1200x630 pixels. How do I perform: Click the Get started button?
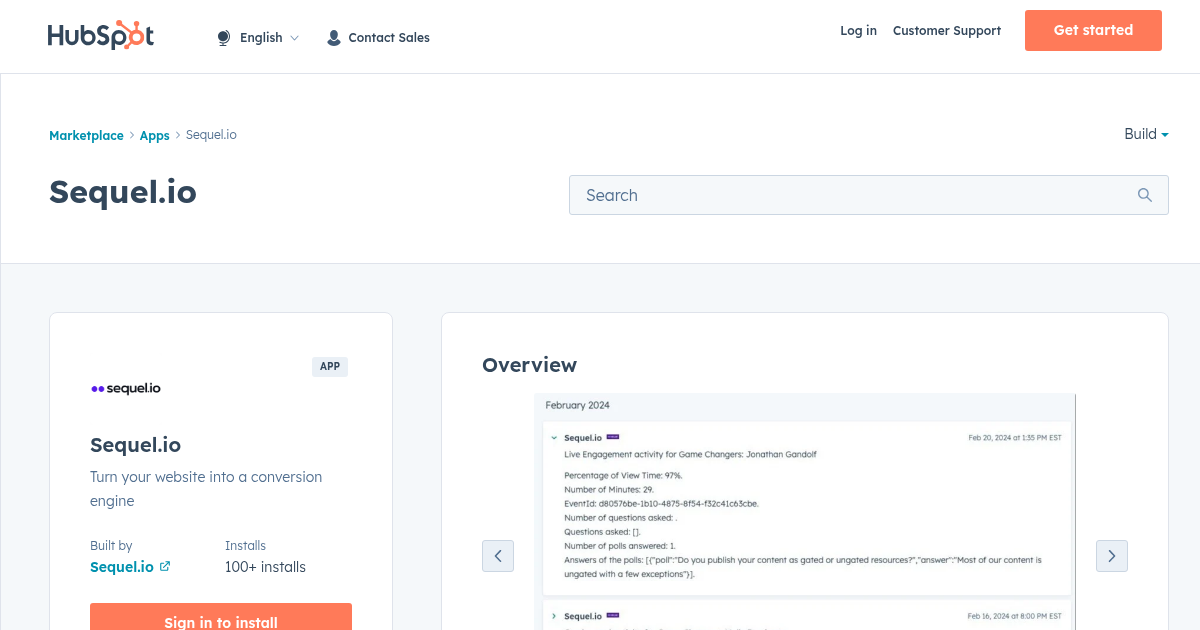(1093, 30)
